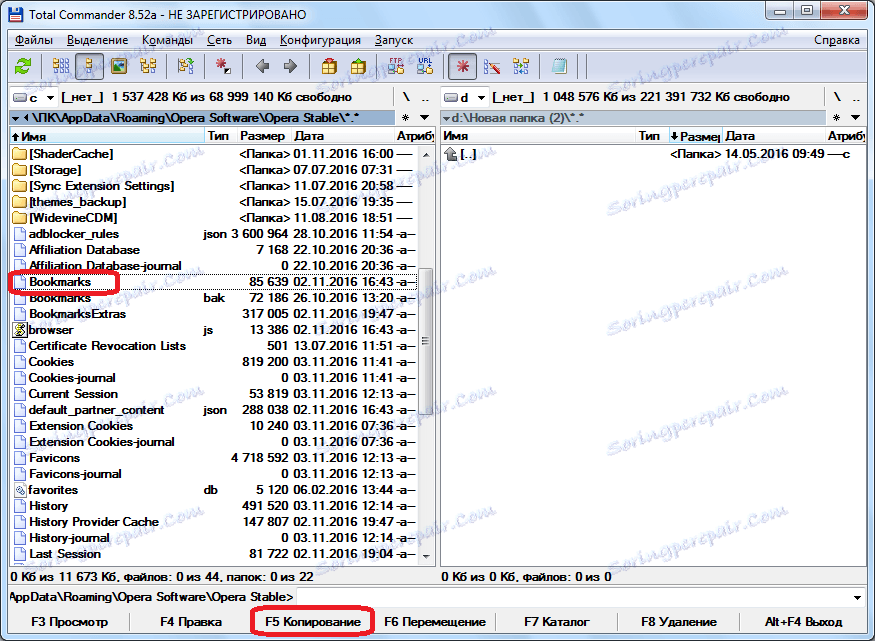Click the swap panels folder icon

click(x=185, y=67)
